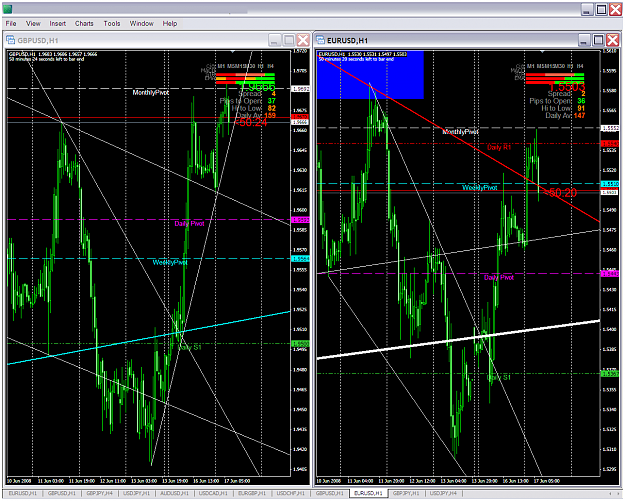Click the chart shift triangle atop GBPUSD chart
This screenshot has width=625, height=501.
233,52
